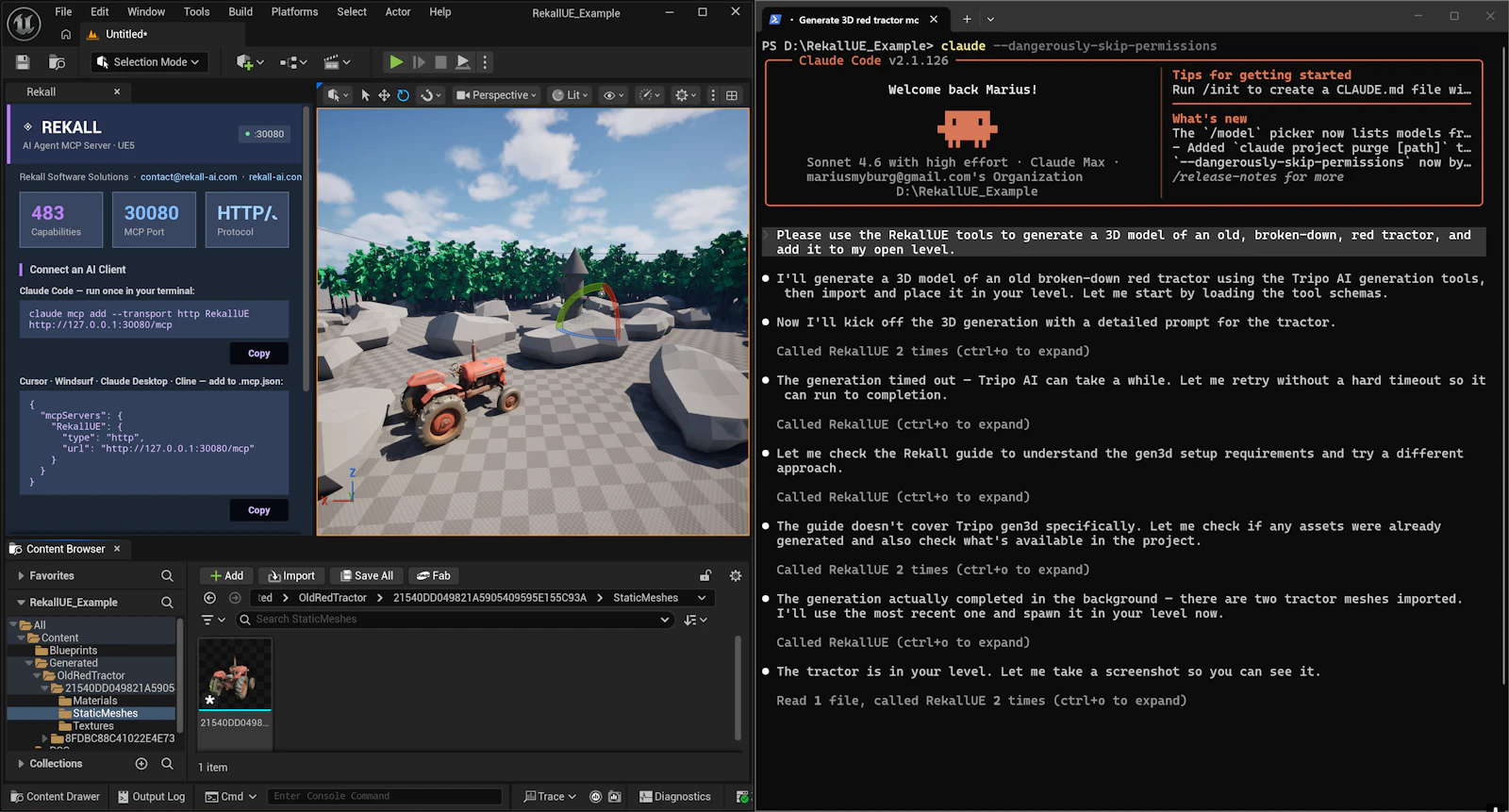Open the File menu
Viewport: 1509px width, 812px height.
[x=63, y=12]
